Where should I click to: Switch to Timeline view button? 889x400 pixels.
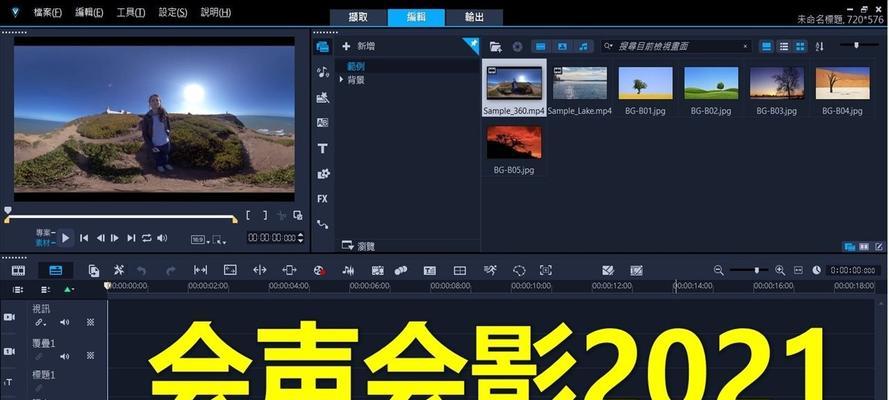point(56,270)
